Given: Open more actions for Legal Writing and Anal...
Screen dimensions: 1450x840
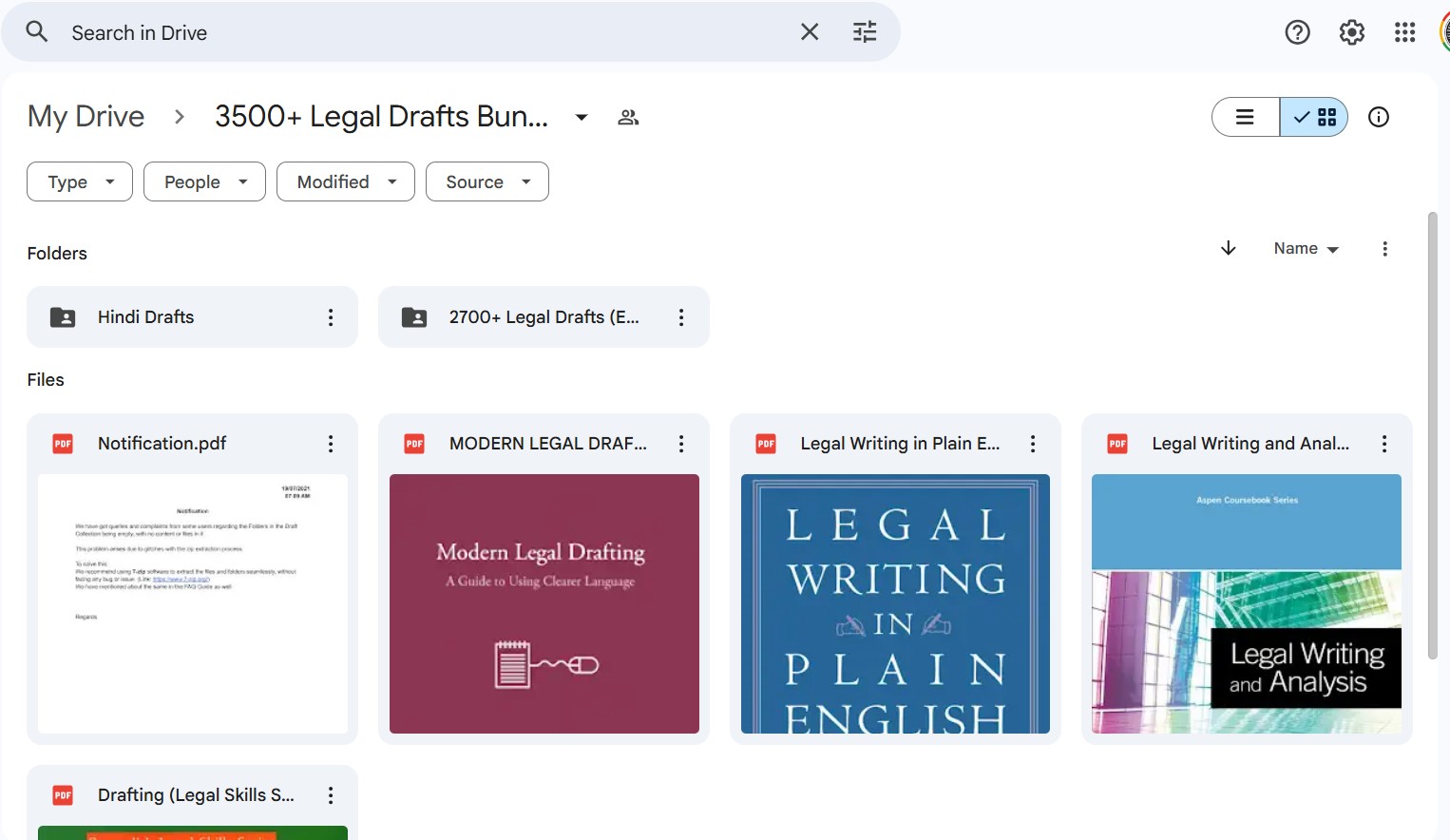Looking at the screenshot, I should click(x=1384, y=444).
